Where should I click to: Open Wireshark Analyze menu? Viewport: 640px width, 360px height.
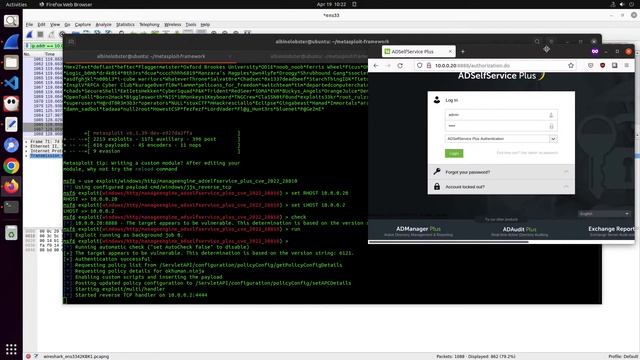tap(103, 24)
